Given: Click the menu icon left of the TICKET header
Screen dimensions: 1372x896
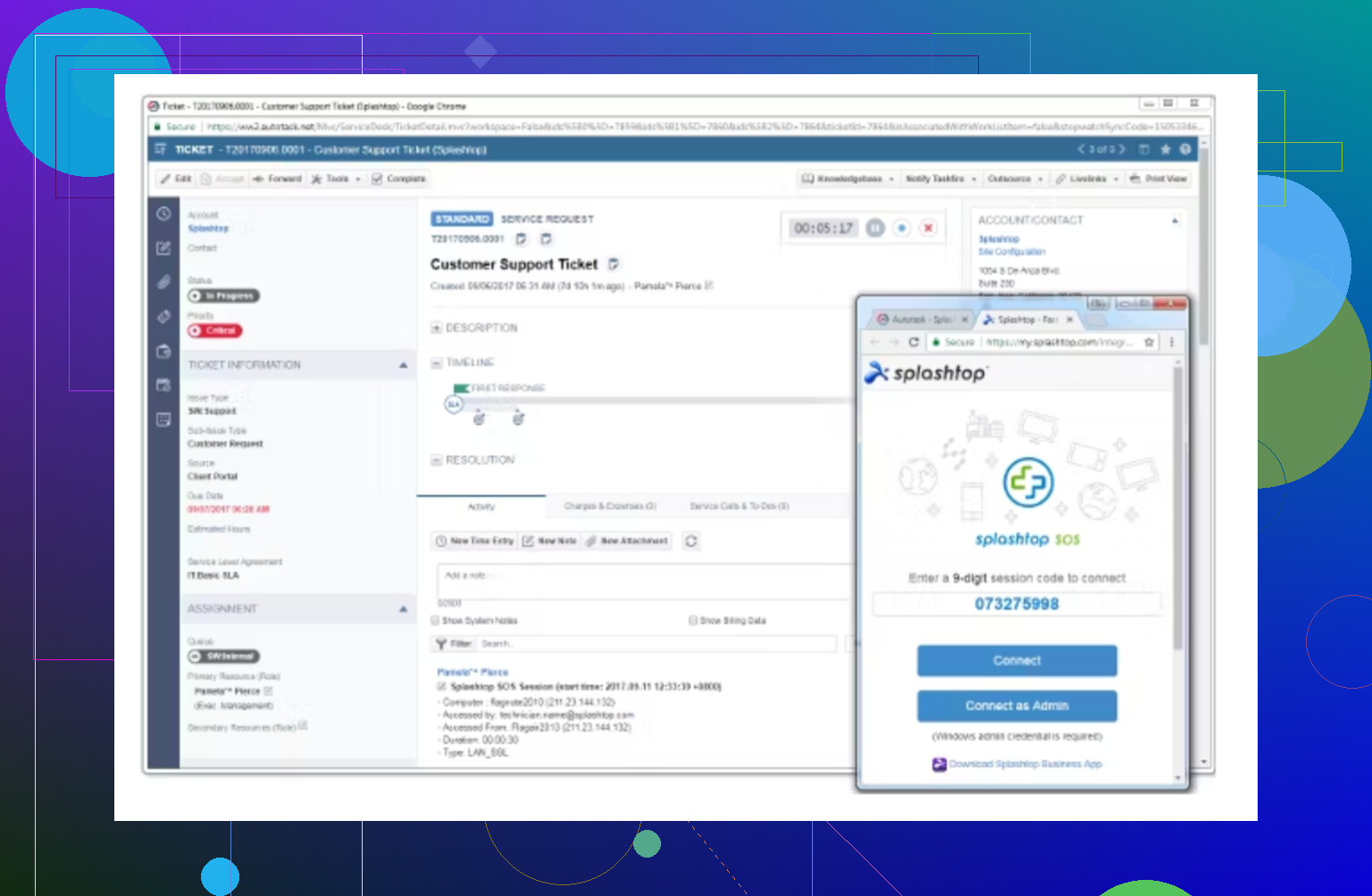Looking at the screenshot, I should (x=161, y=150).
